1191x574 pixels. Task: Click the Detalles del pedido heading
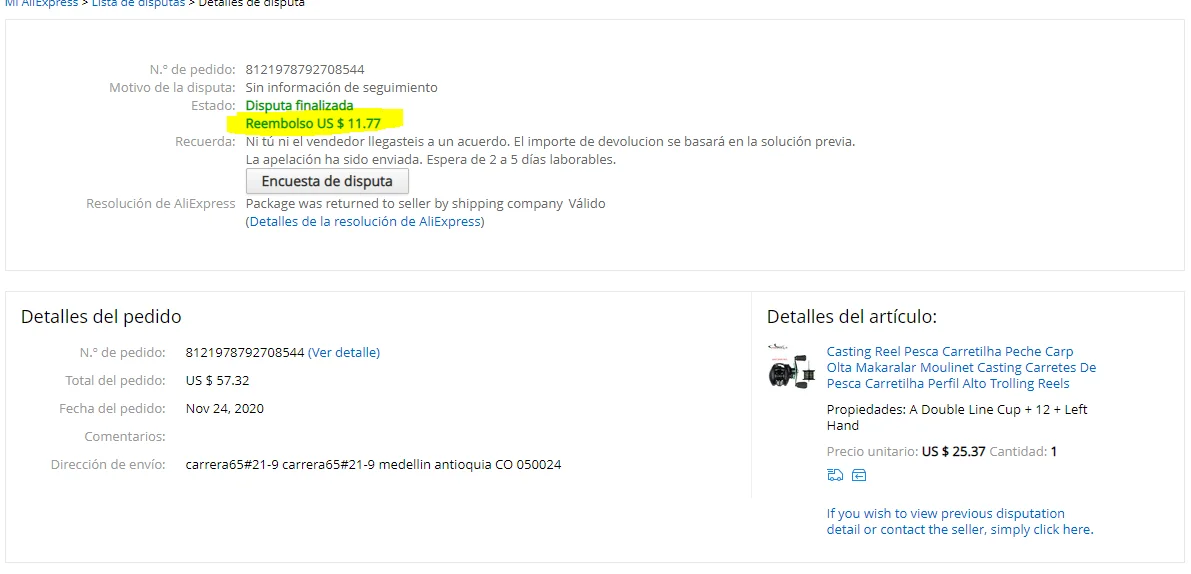coord(101,317)
